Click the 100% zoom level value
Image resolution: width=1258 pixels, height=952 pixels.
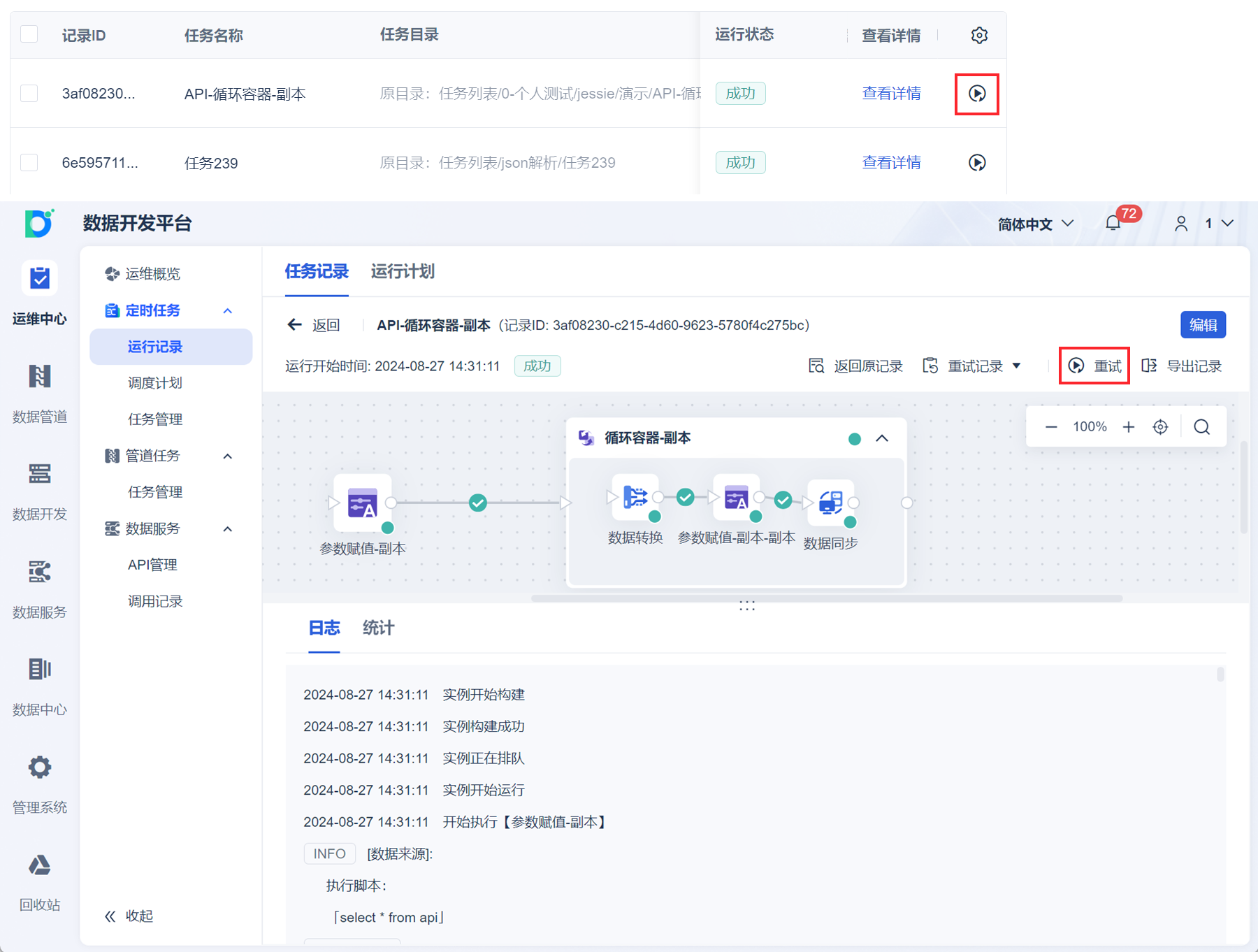1090,427
